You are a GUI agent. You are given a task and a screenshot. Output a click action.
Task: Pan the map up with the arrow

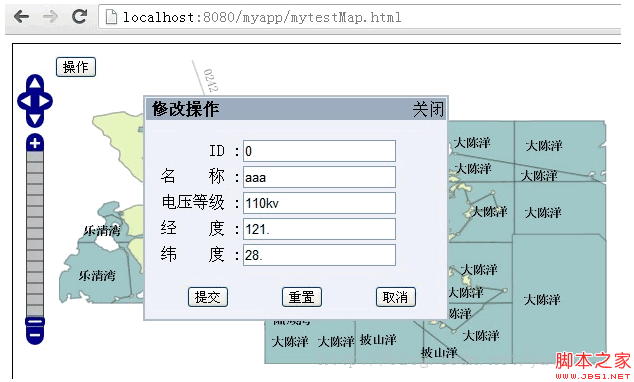(35, 82)
